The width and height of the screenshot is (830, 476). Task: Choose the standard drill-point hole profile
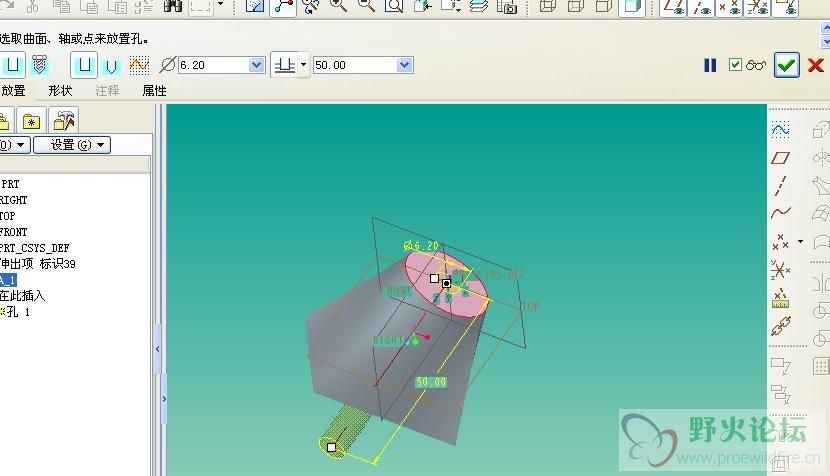pyautogui.click(x=111, y=66)
